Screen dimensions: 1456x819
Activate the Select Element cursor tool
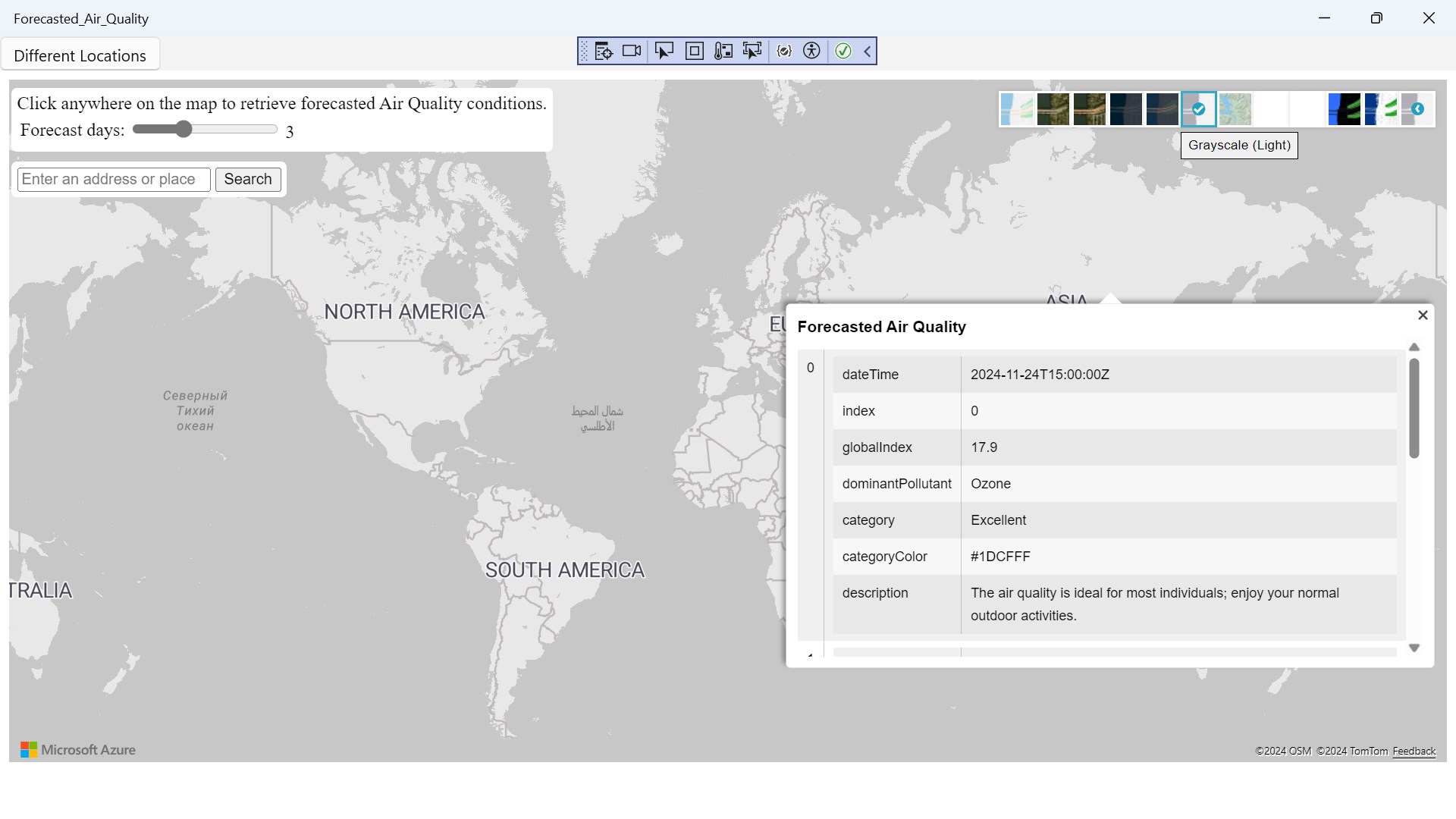coord(664,51)
